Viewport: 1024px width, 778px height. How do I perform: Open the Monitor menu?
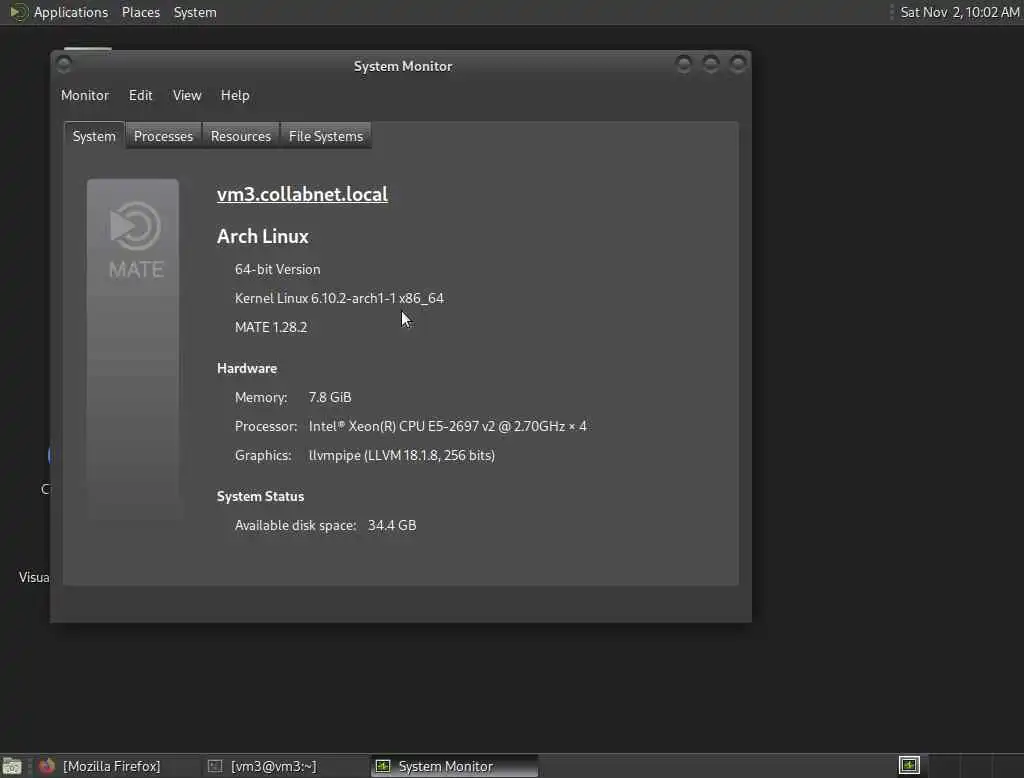(85, 95)
